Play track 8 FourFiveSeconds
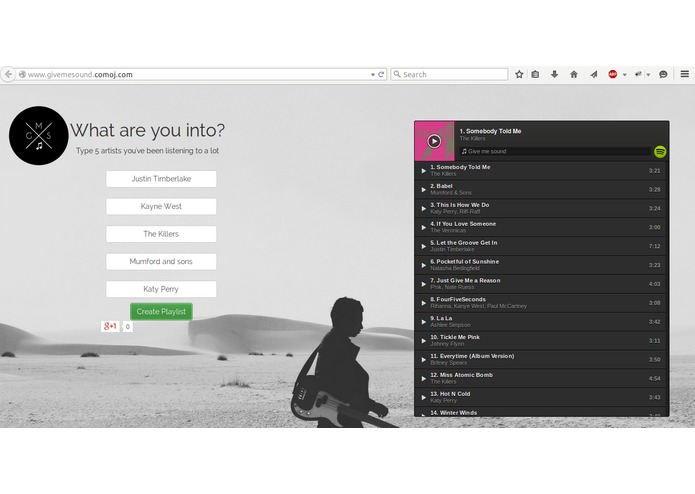This screenshot has height=494, width=695. pyautogui.click(x=423, y=303)
